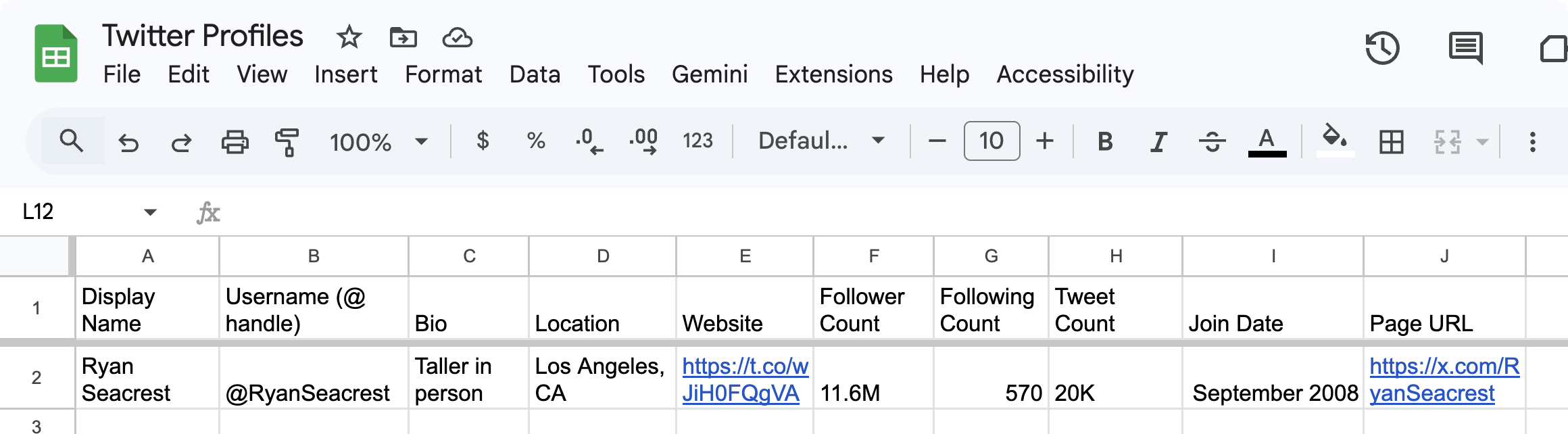Screen dimensions: 1568x434
Task: Click the redo arrow icon
Action: point(180,142)
